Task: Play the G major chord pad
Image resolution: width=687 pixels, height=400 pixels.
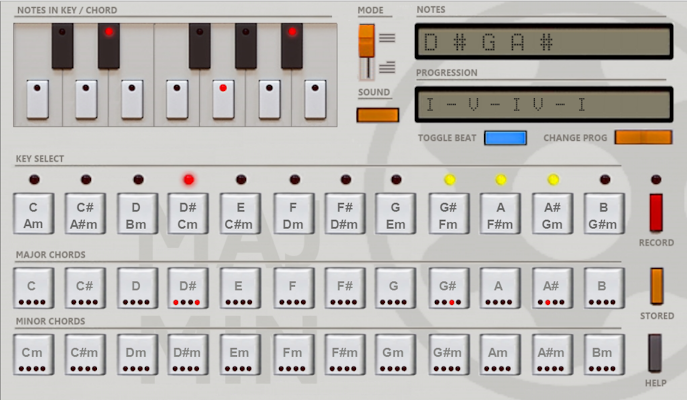Action: pyautogui.click(x=396, y=288)
